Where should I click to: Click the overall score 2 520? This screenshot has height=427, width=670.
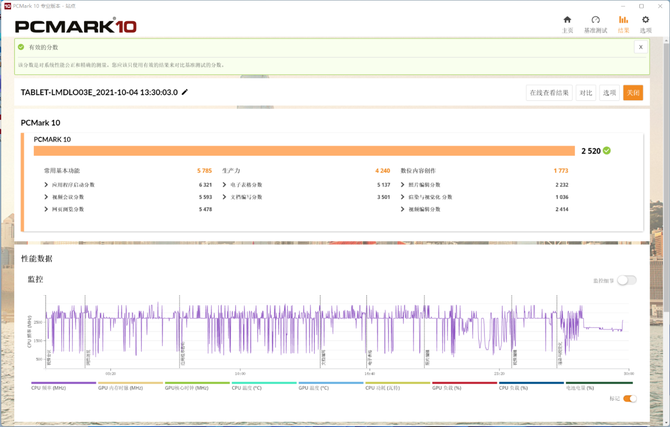coord(591,151)
